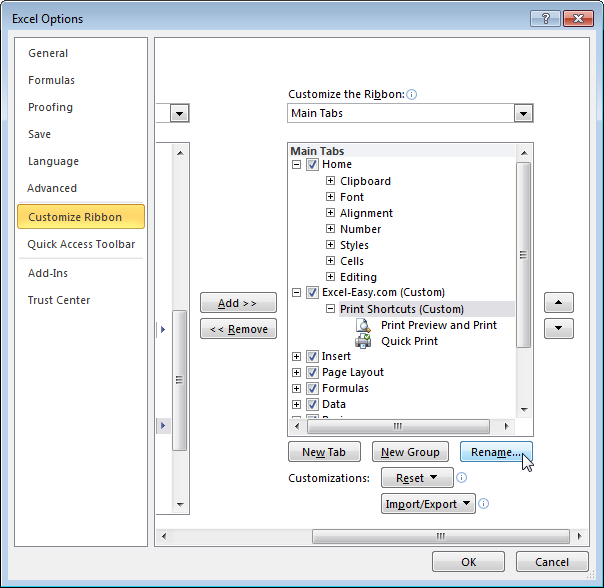Viewport: 604px width, 588px height.
Task: Collapse the Excel-Easy.com (Custom) node
Action: pyautogui.click(x=296, y=293)
